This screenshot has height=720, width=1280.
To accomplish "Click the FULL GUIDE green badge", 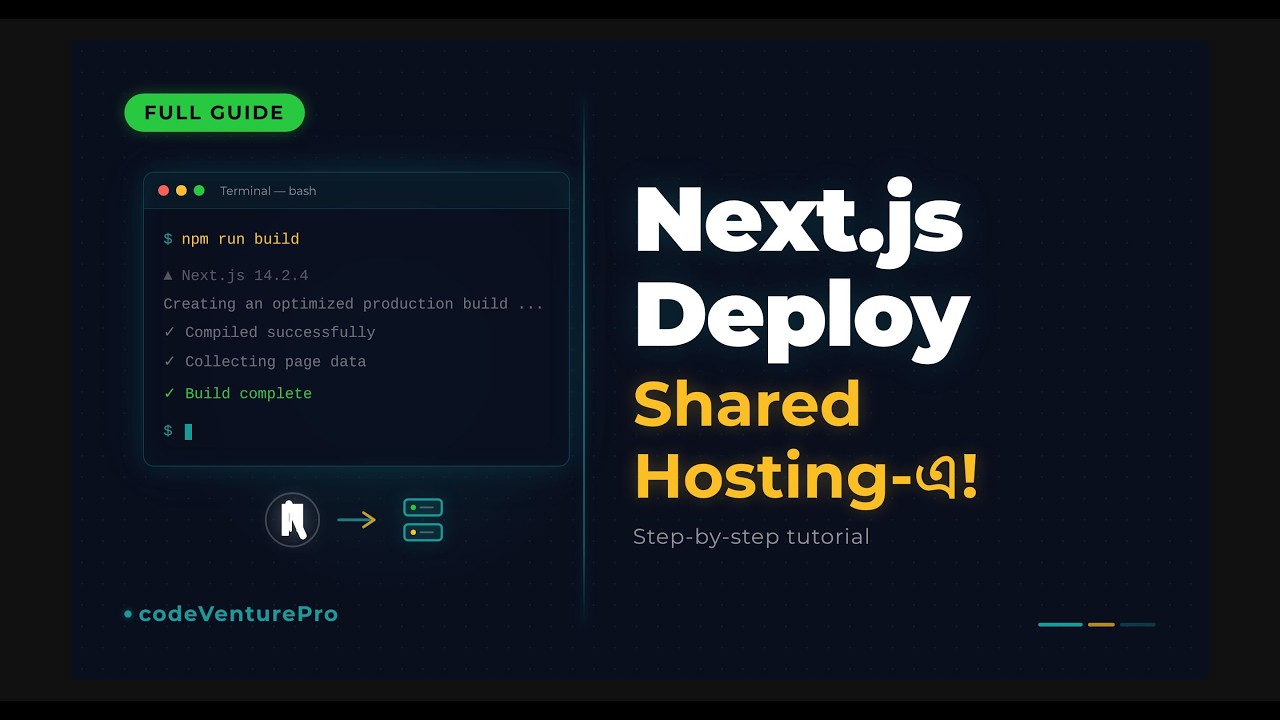I will coord(214,113).
